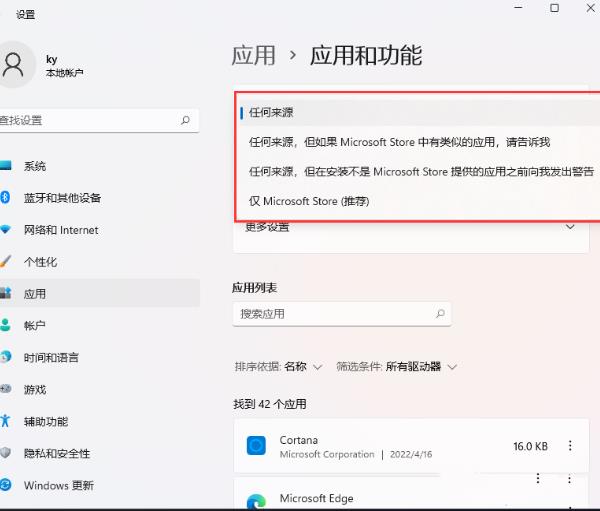Click the Cortana app name

point(298,440)
